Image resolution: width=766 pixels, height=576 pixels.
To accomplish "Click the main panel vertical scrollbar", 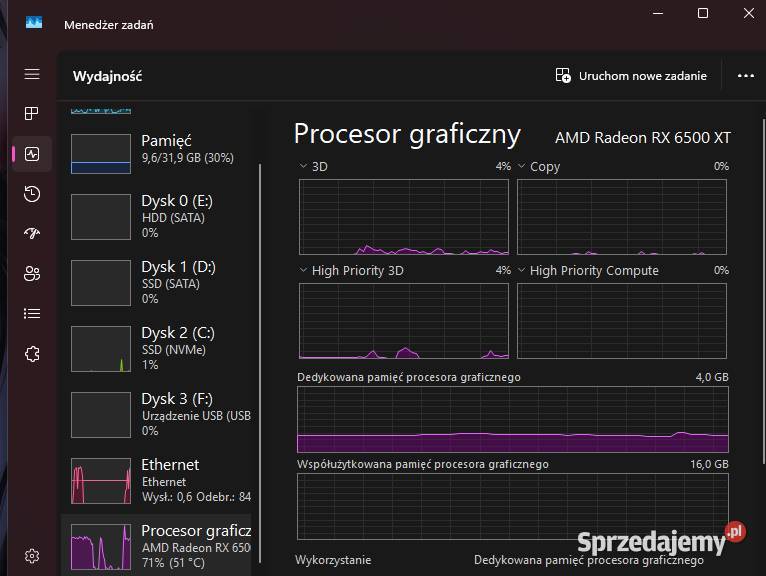I will coord(764,291).
